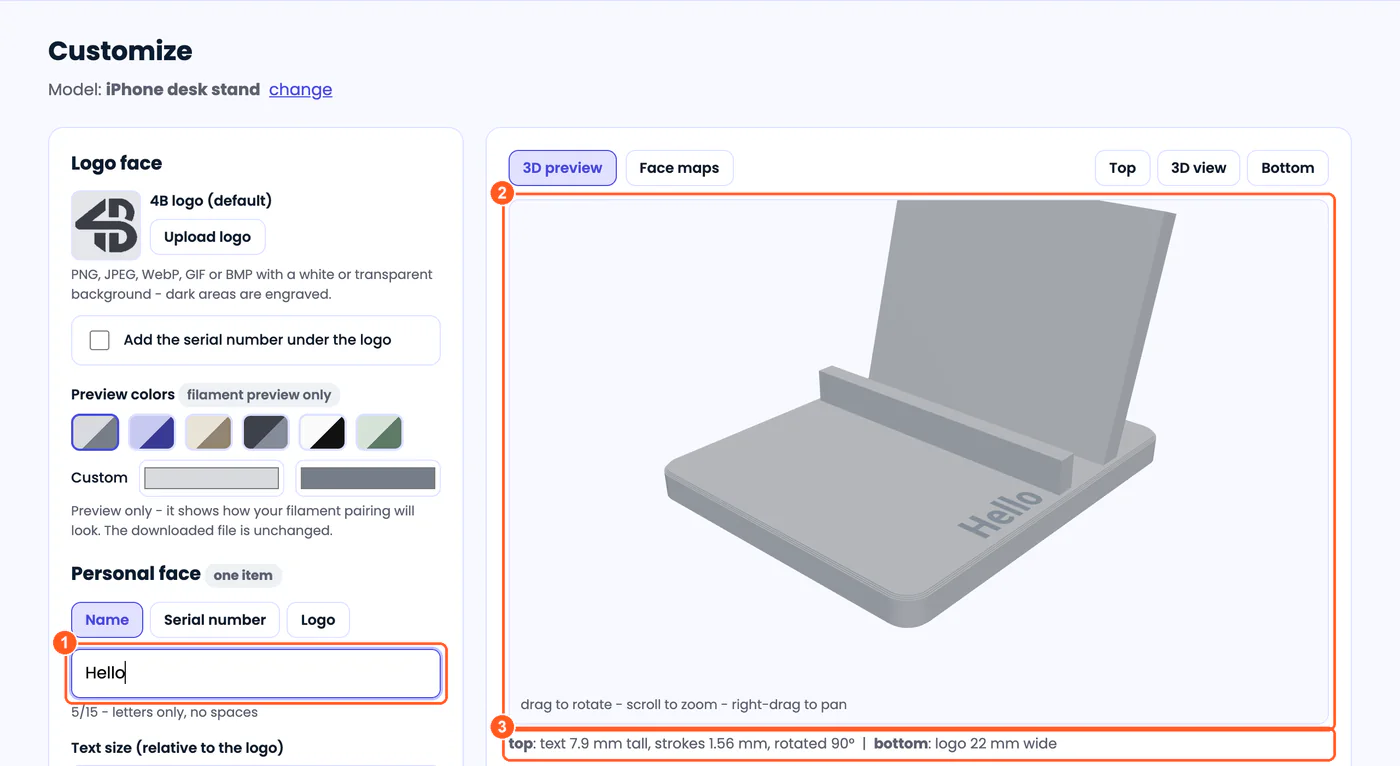This screenshot has width=1400, height=766.
Task: Focus the name text field containing Hello
Action: tap(256, 673)
